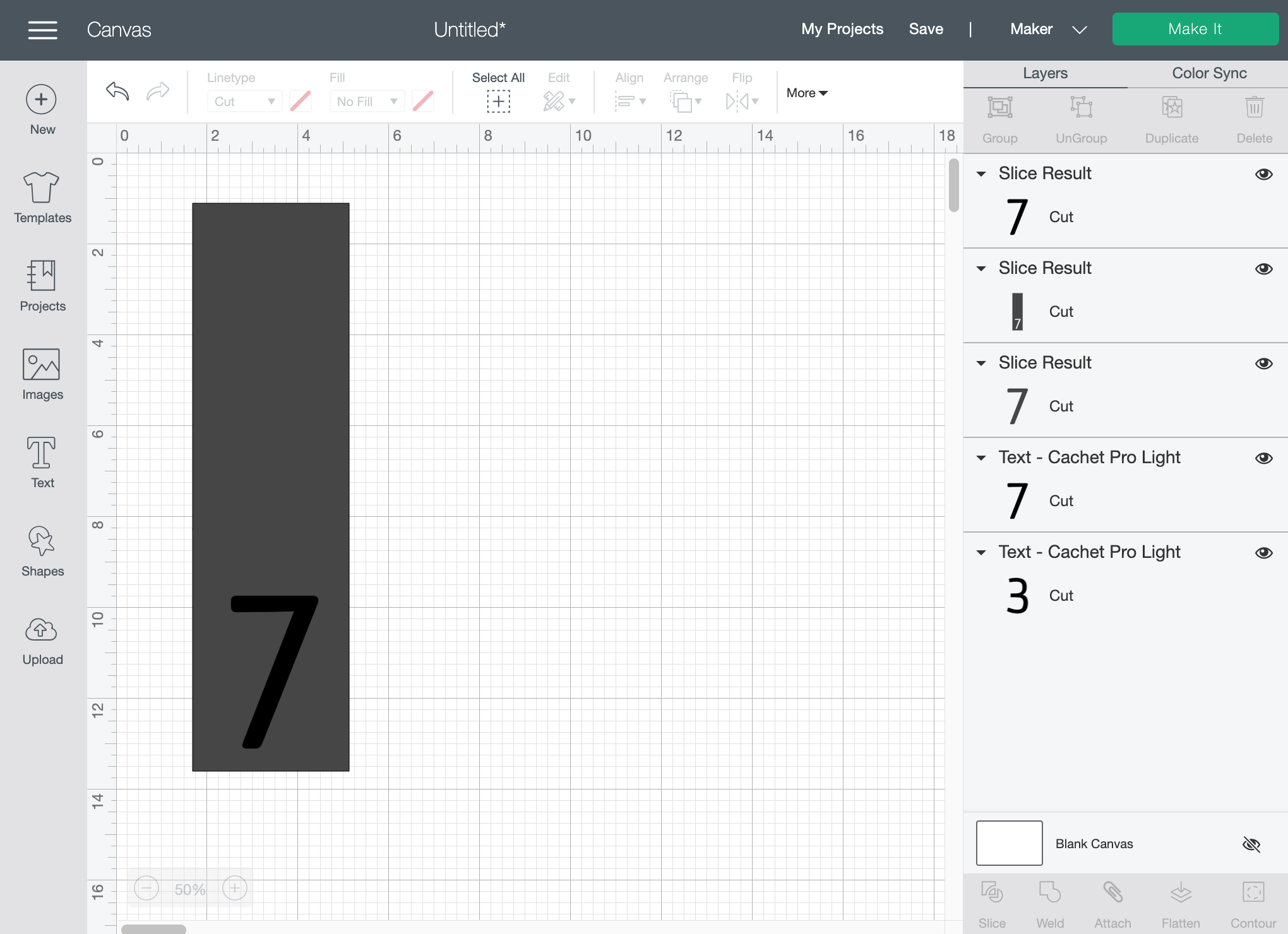Click the Weld tool

tap(1050, 905)
